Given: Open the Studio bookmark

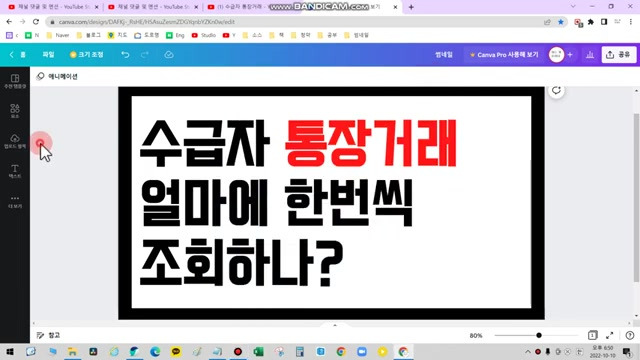Looking at the screenshot, I should click(x=204, y=35).
